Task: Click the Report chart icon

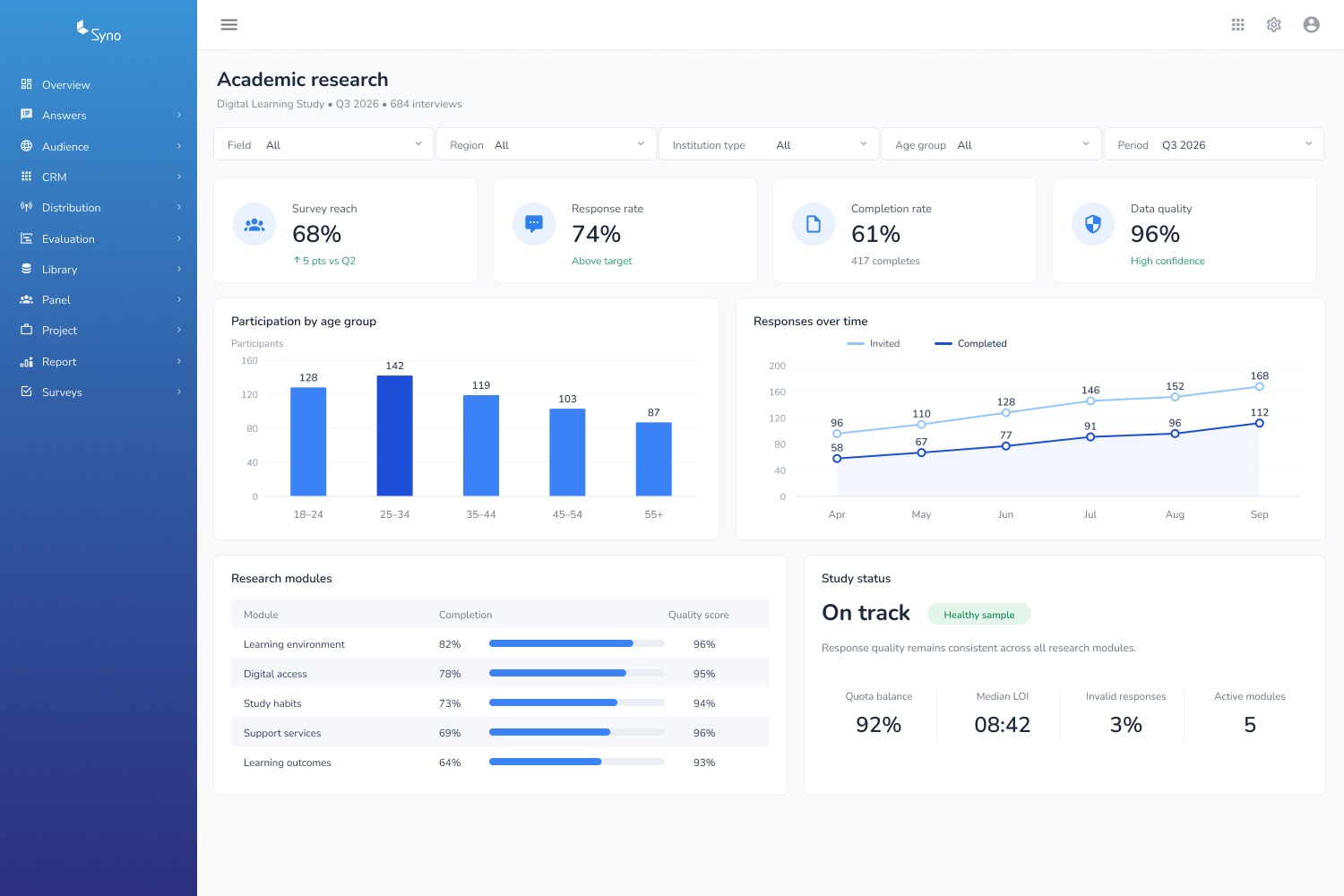Action: point(26,361)
